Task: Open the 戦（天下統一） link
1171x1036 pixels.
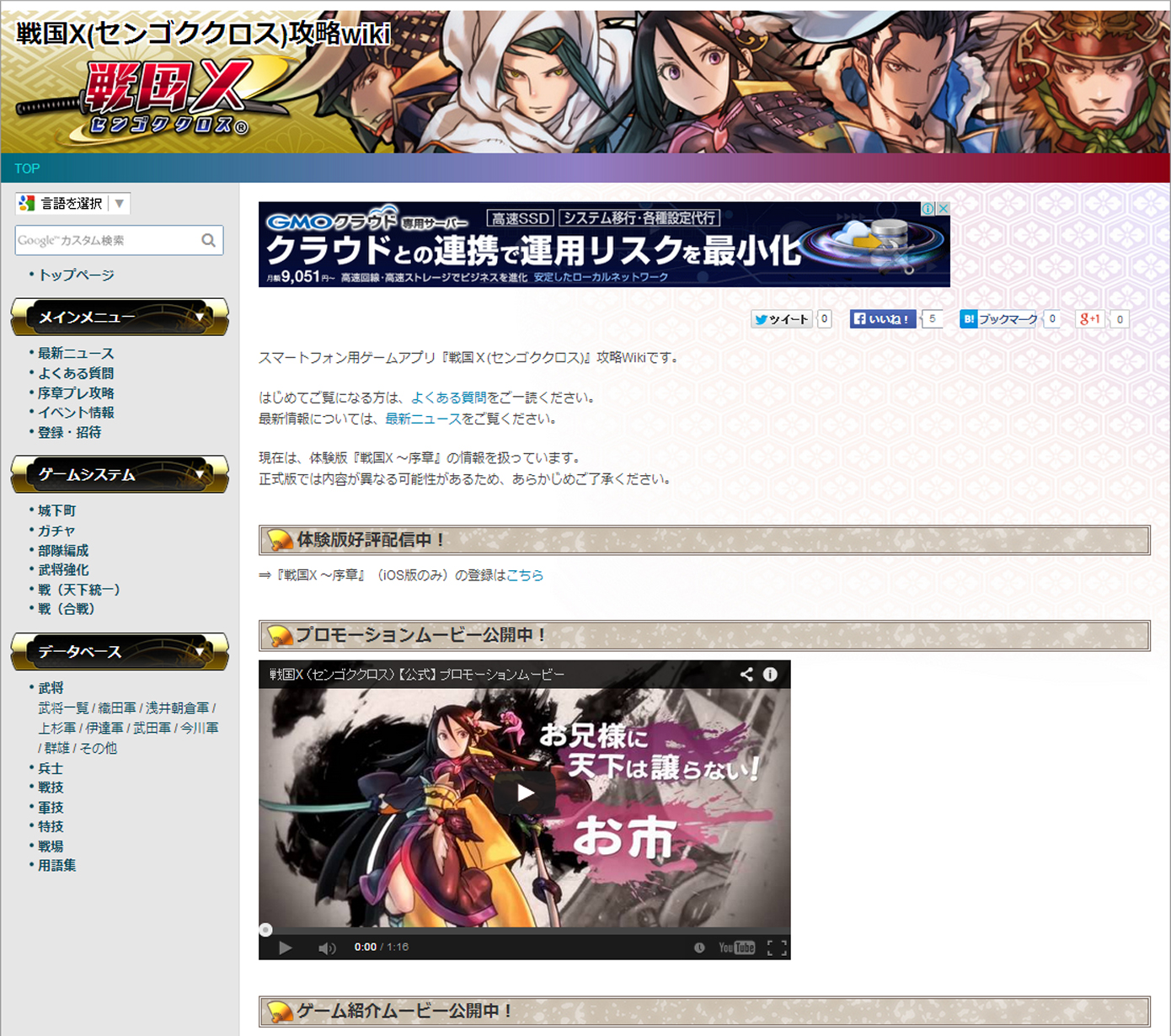Action: click(79, 590)
